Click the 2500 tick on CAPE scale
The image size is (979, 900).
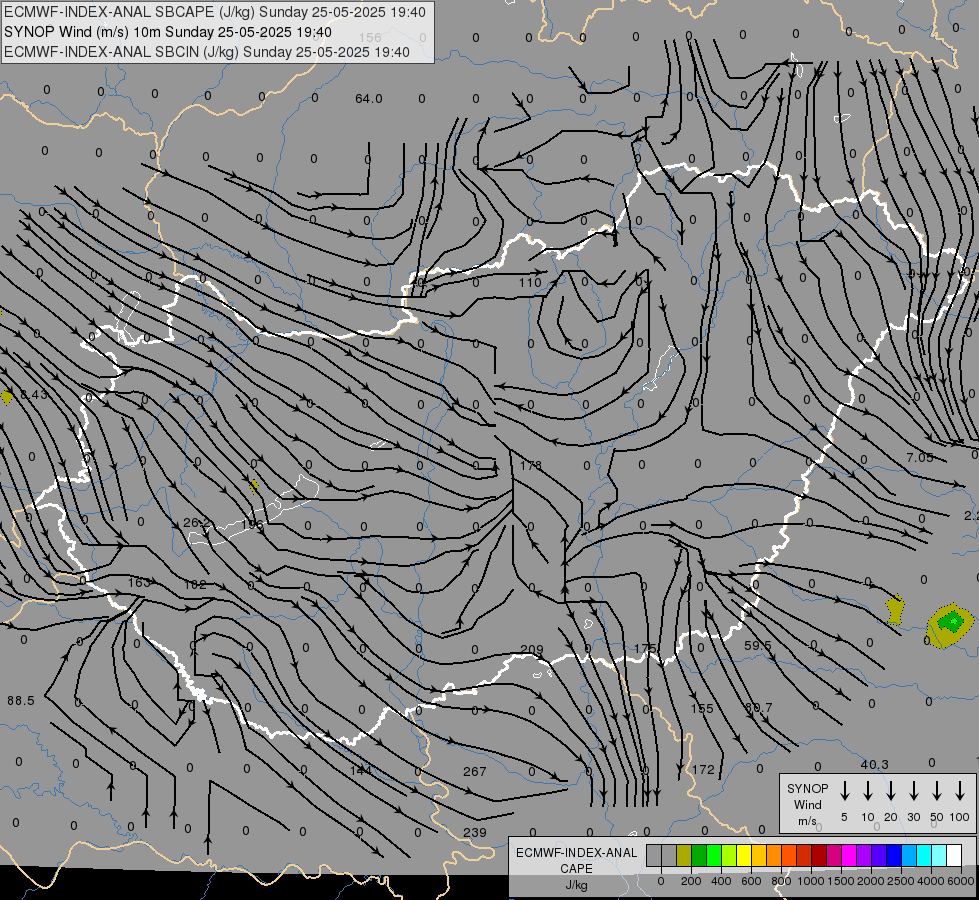[x=900, y=881]
